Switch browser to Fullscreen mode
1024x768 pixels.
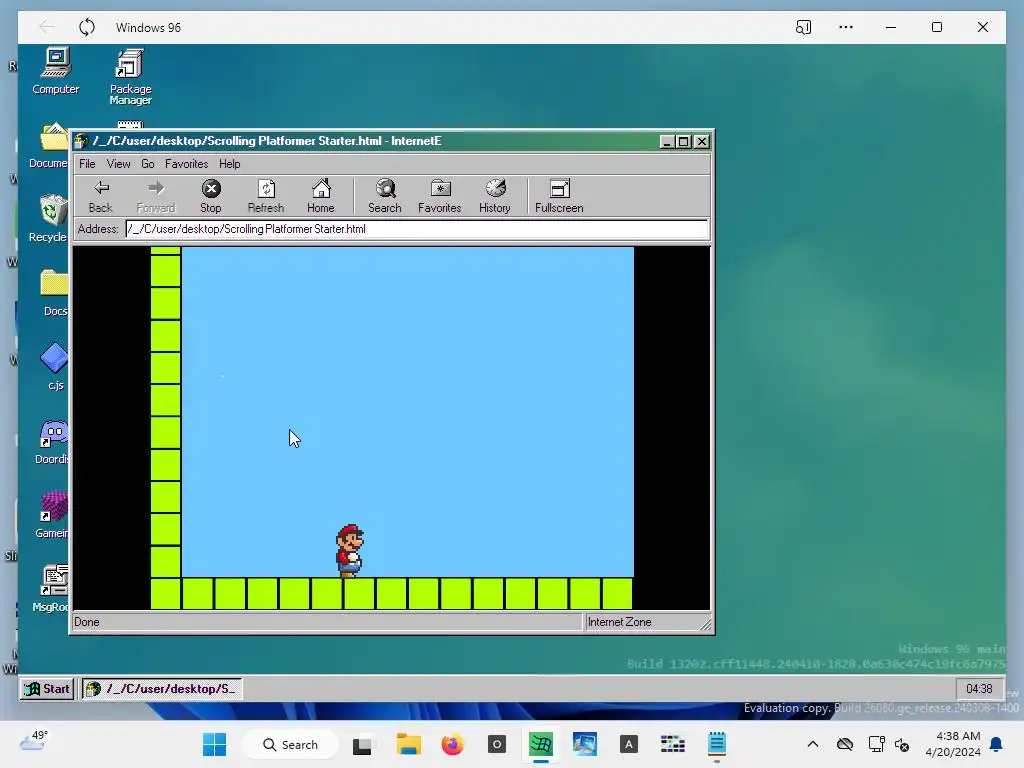pyautogui.click(x=559, y=196)
